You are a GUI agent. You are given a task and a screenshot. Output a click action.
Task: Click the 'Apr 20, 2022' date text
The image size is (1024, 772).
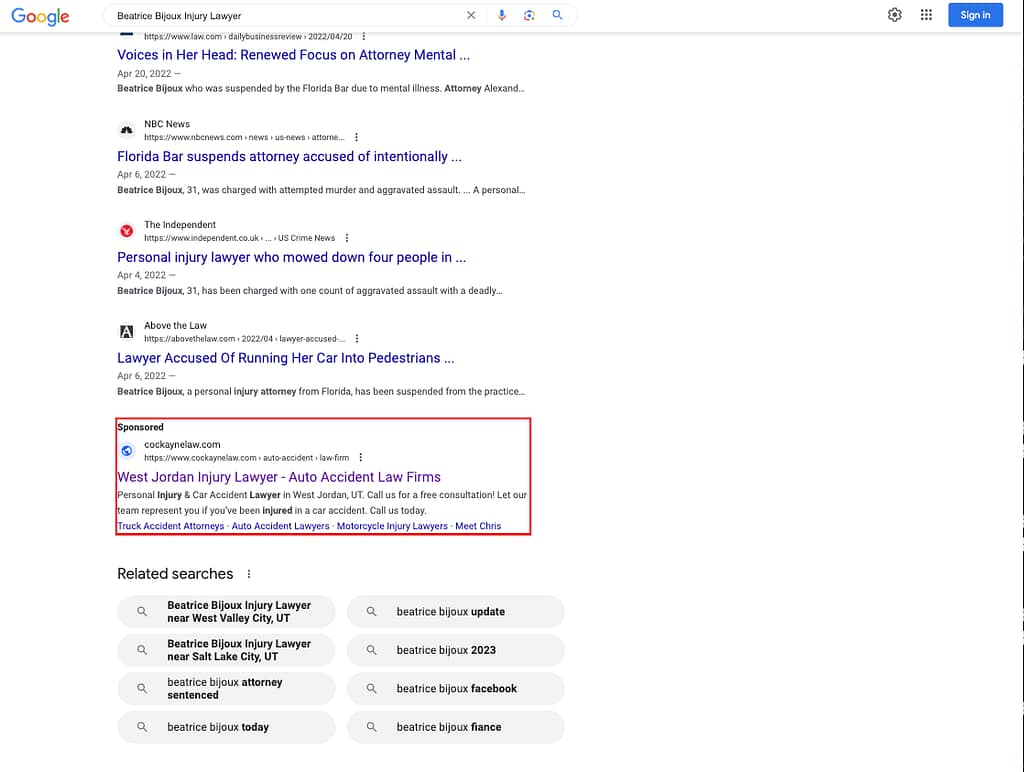click(144, 74)
